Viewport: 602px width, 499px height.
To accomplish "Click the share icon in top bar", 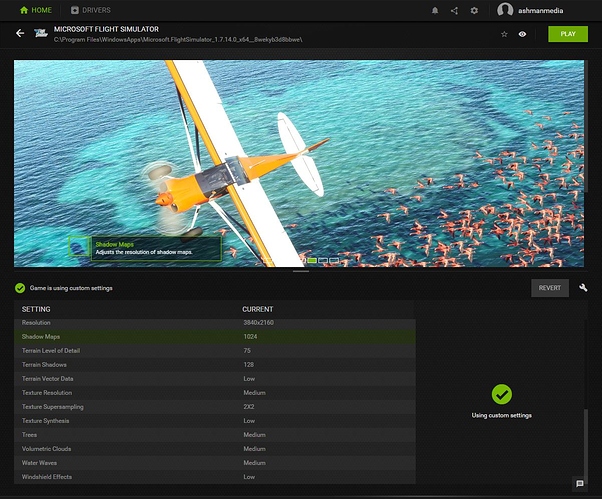I will (x=454, y=11).
